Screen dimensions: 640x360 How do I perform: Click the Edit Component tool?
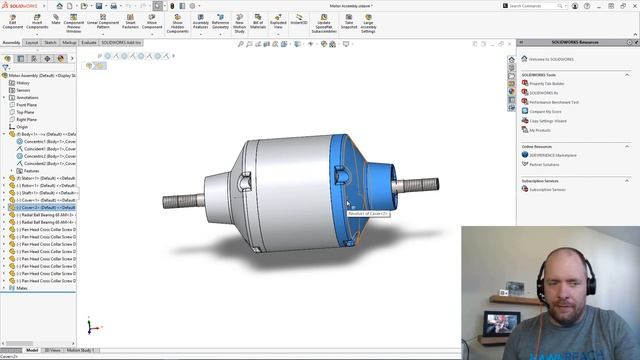click(x=13, y=22)
